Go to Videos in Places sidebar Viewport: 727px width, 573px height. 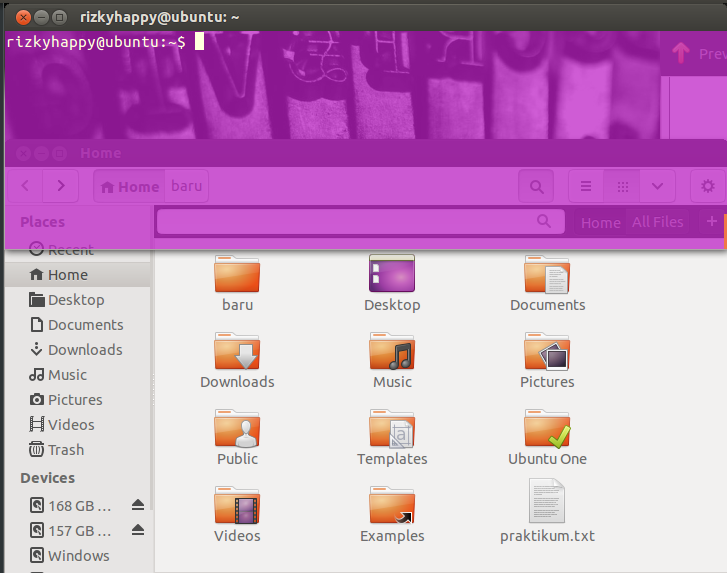tap(77, 425)
